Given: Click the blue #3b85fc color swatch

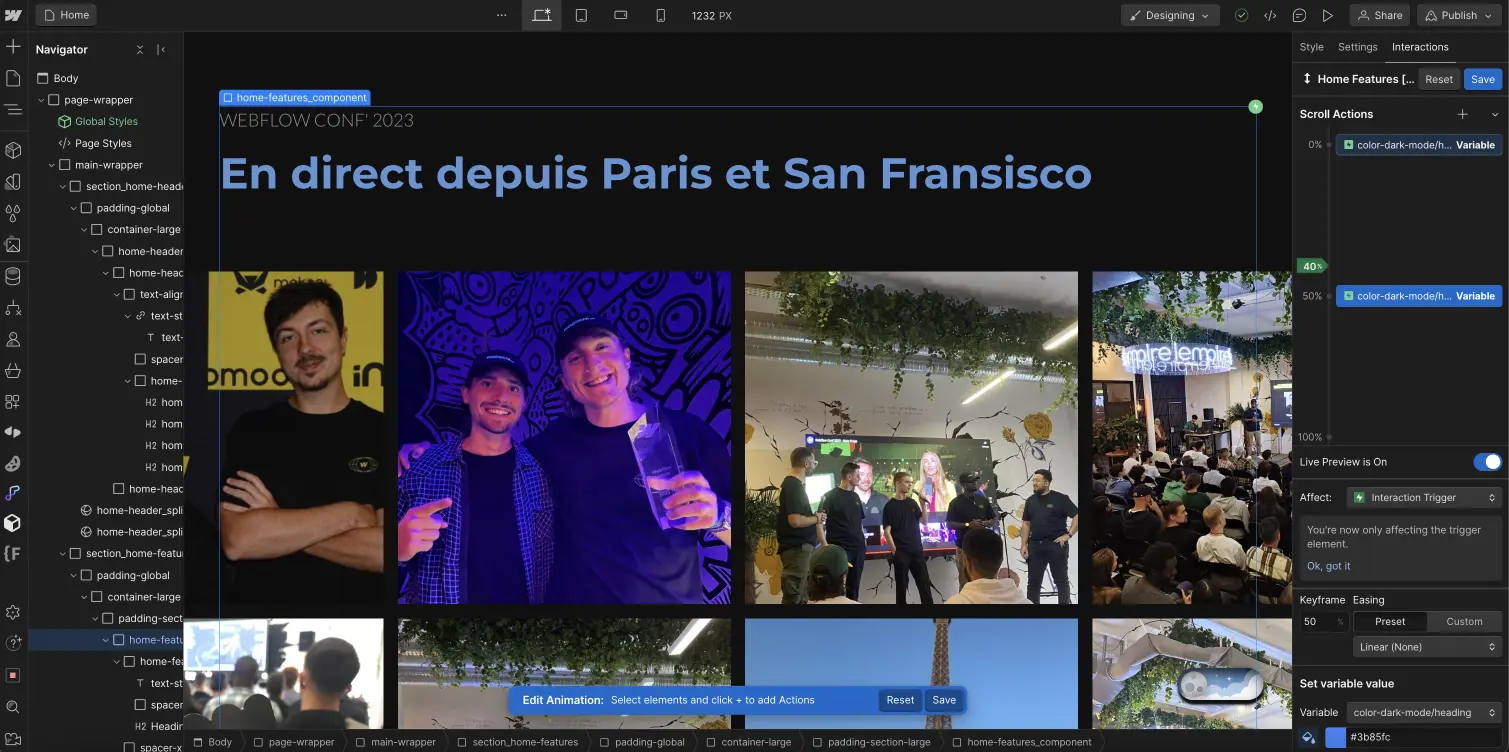Looking at the screenshot, I should (1335, 738).
